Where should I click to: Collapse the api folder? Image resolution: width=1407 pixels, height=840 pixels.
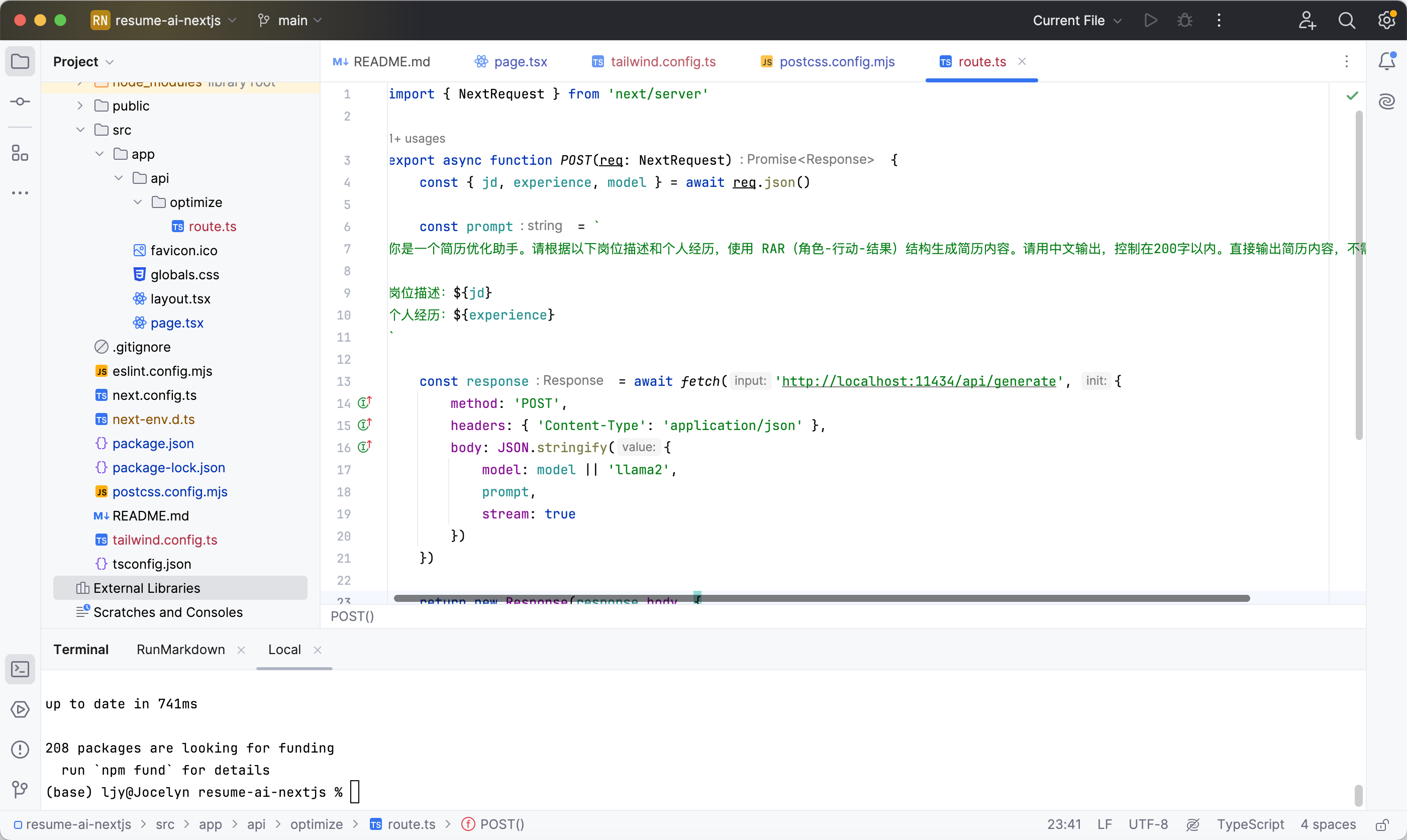(118, 178)
